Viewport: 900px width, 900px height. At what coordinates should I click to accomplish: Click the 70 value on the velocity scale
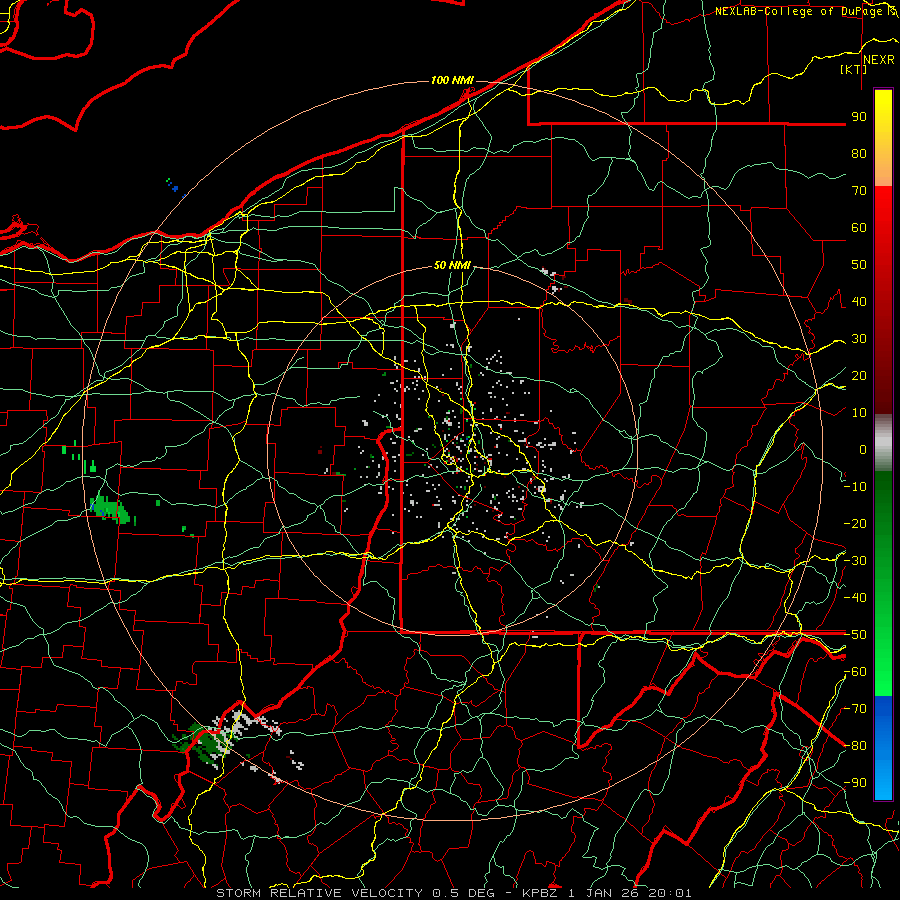pos(859,191)
